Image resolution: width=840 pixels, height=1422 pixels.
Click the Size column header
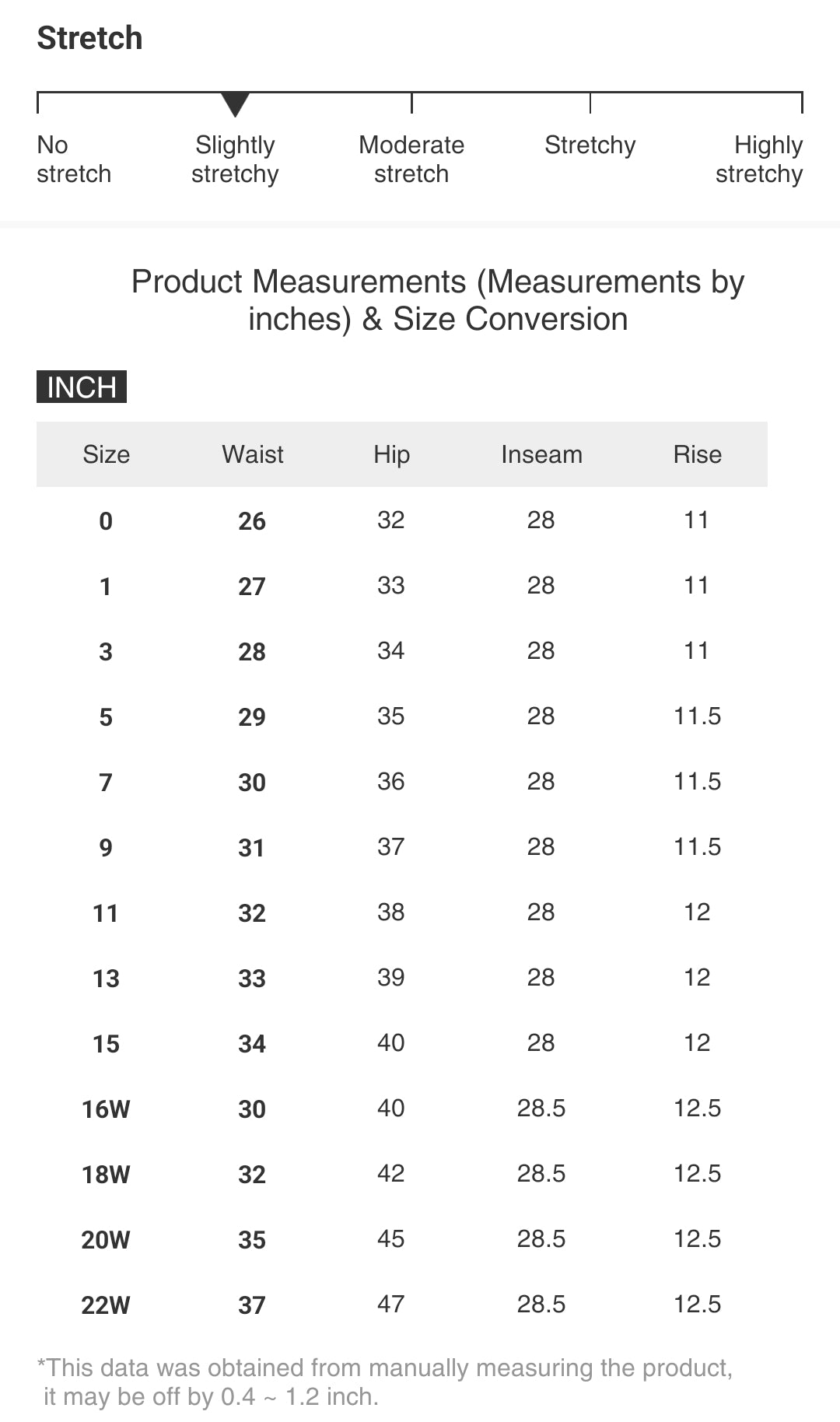(107, 454)
